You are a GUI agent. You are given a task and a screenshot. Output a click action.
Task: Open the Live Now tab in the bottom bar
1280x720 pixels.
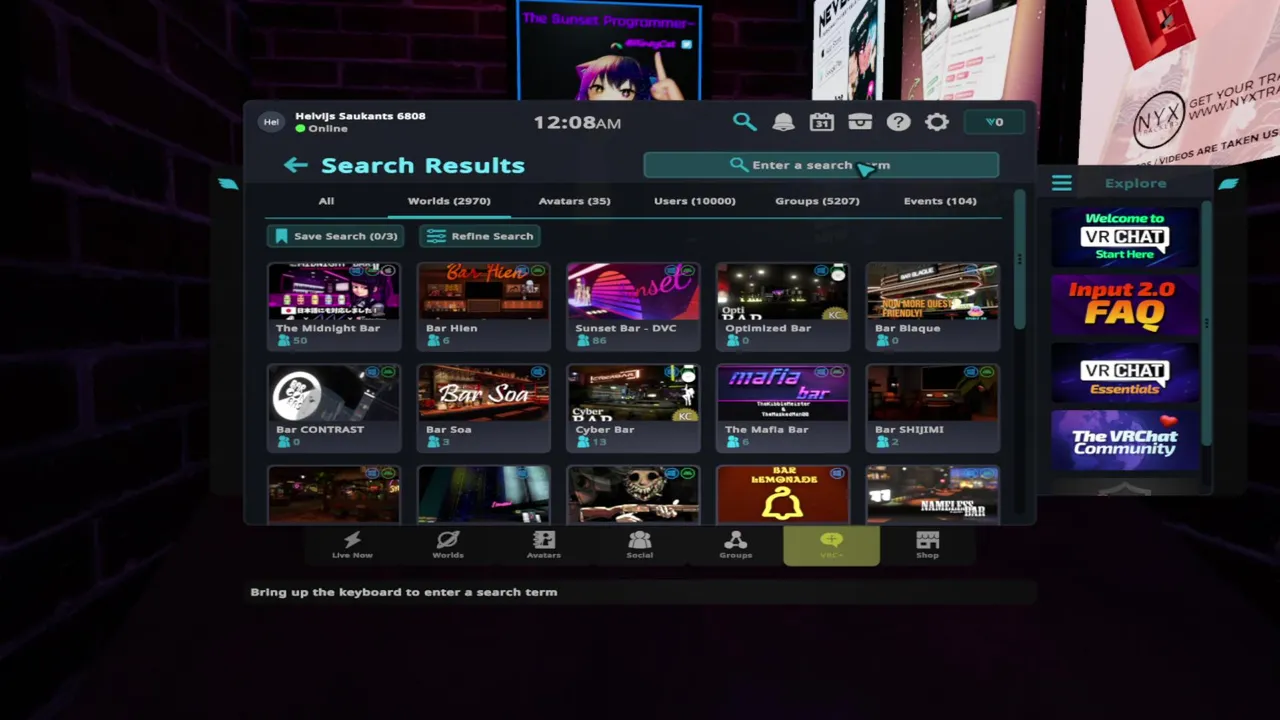coord(352,546)
